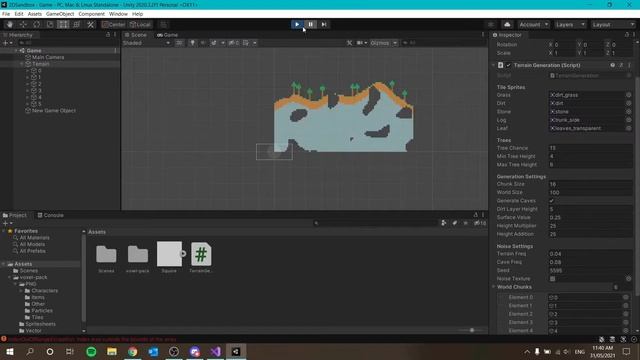The width and height of the screenshot is (640, 360).
Task: Open the Edit menu
Action: tap(19, 14)
